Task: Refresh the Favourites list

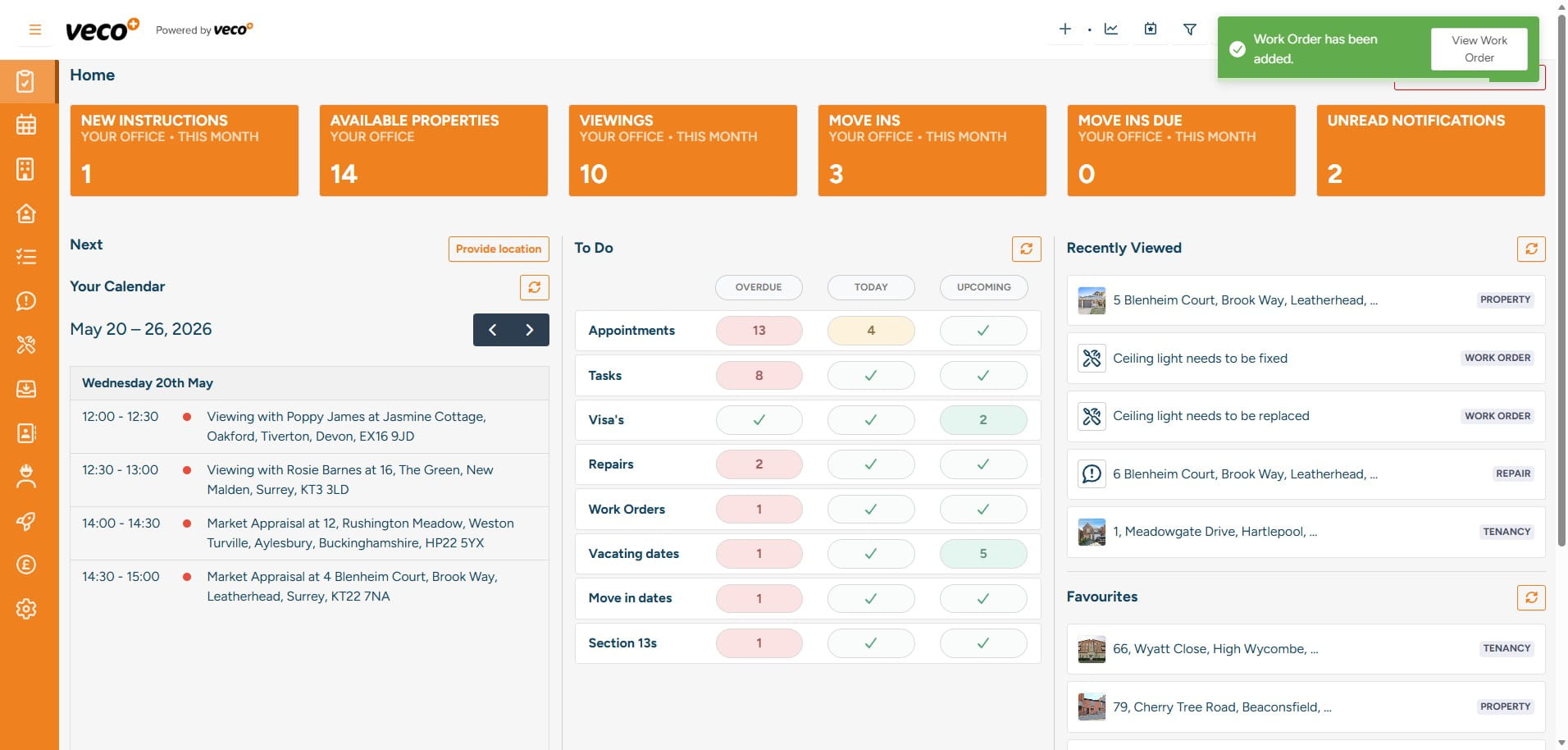Action: [1531, 597]
